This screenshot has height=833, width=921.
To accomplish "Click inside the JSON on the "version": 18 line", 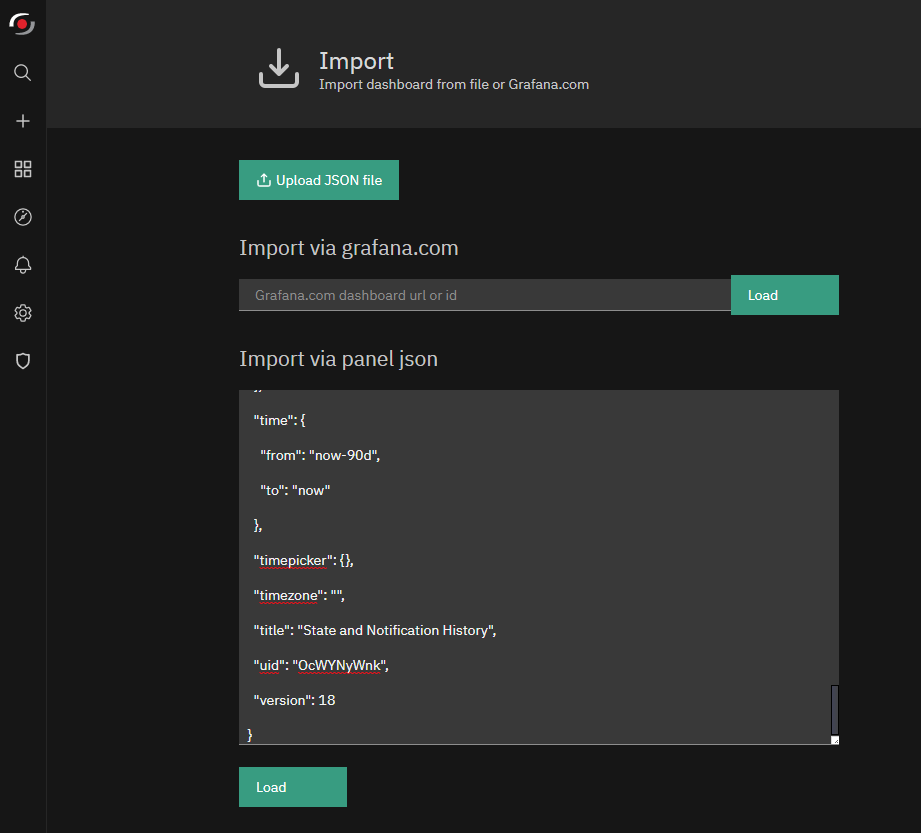I will point(294,700).
